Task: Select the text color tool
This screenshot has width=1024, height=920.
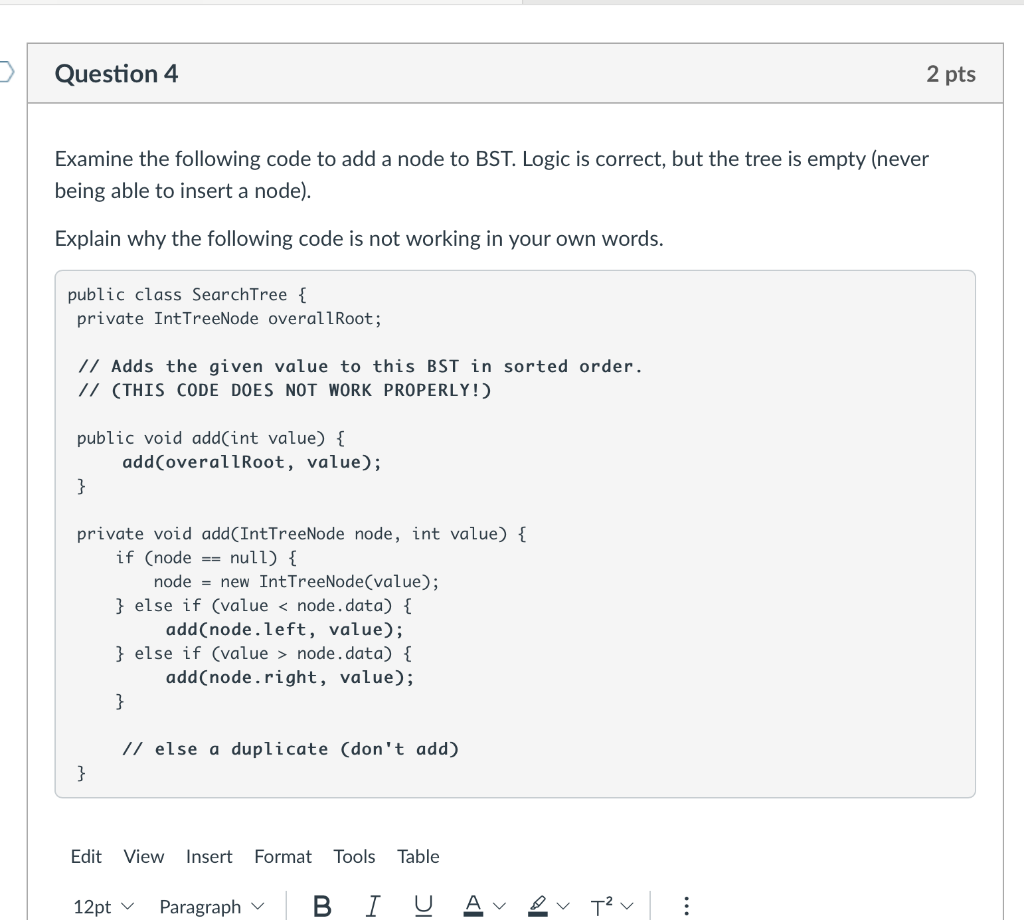Action: (x=472, y=905)
